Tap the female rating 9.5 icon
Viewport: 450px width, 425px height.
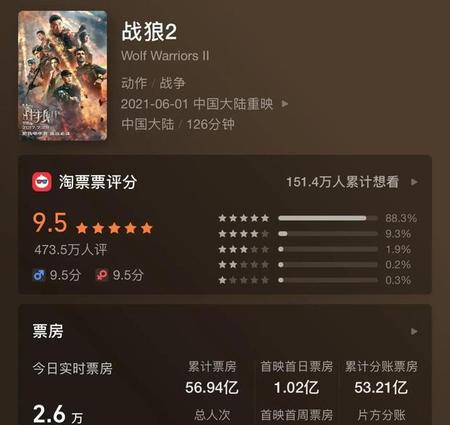pyautogui.click(x=101, y=275)
